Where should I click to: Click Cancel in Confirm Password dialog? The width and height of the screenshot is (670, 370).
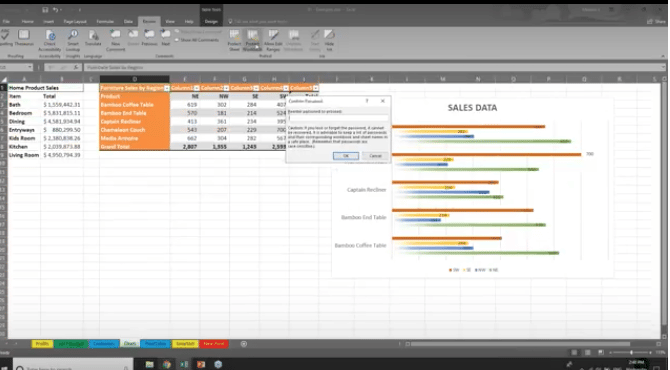[x=375, y=156]
